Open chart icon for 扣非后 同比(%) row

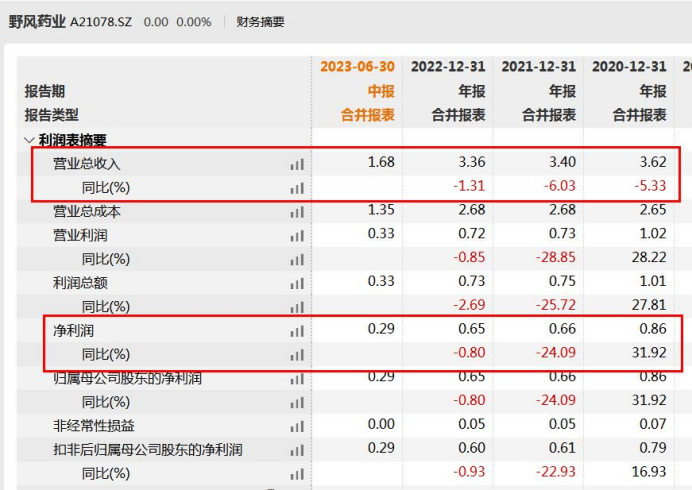coord(297,475)
